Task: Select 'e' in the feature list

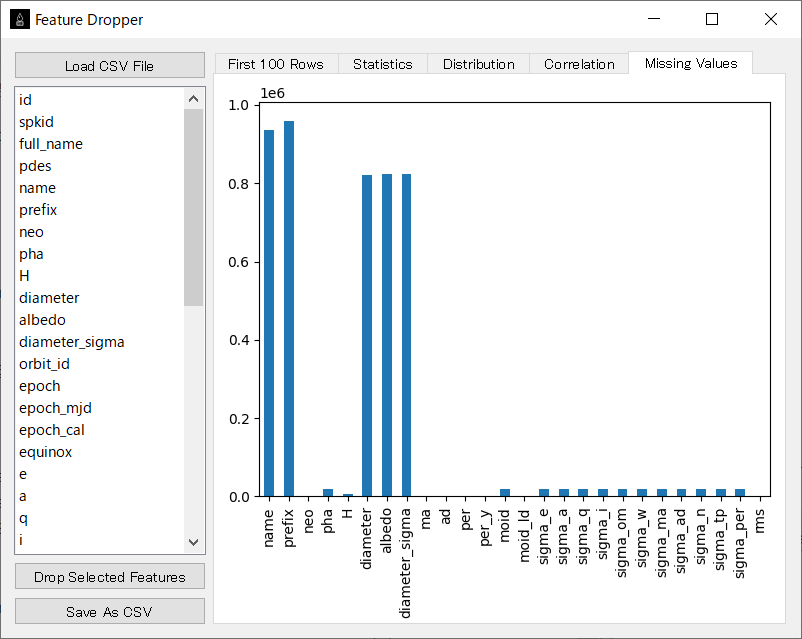Action: tap(100, 474)
